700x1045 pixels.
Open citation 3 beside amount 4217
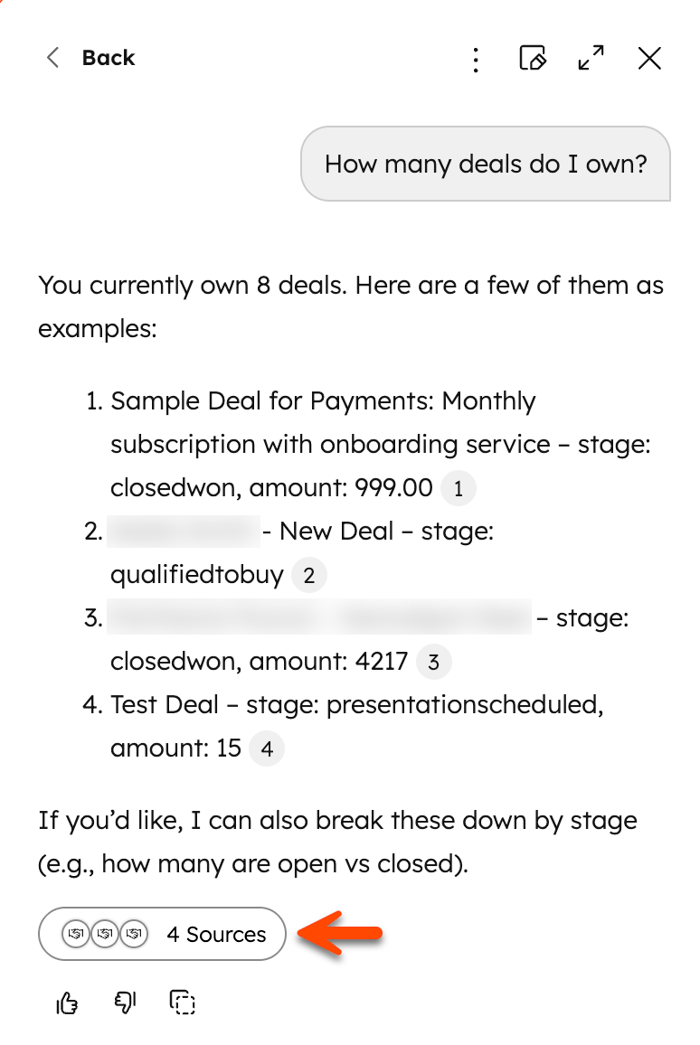tap(433, 662)
